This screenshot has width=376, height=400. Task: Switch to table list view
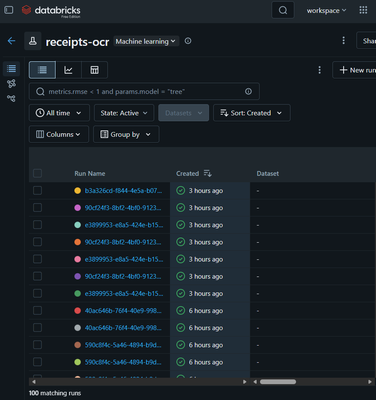point(42,70)
